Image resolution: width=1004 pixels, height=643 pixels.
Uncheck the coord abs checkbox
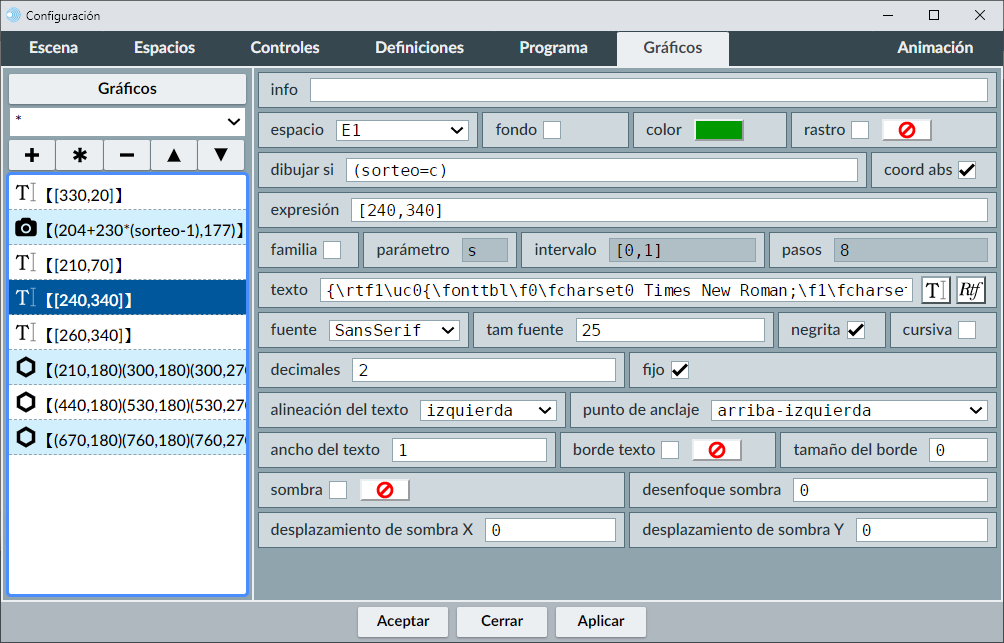[x=967, y=170]
